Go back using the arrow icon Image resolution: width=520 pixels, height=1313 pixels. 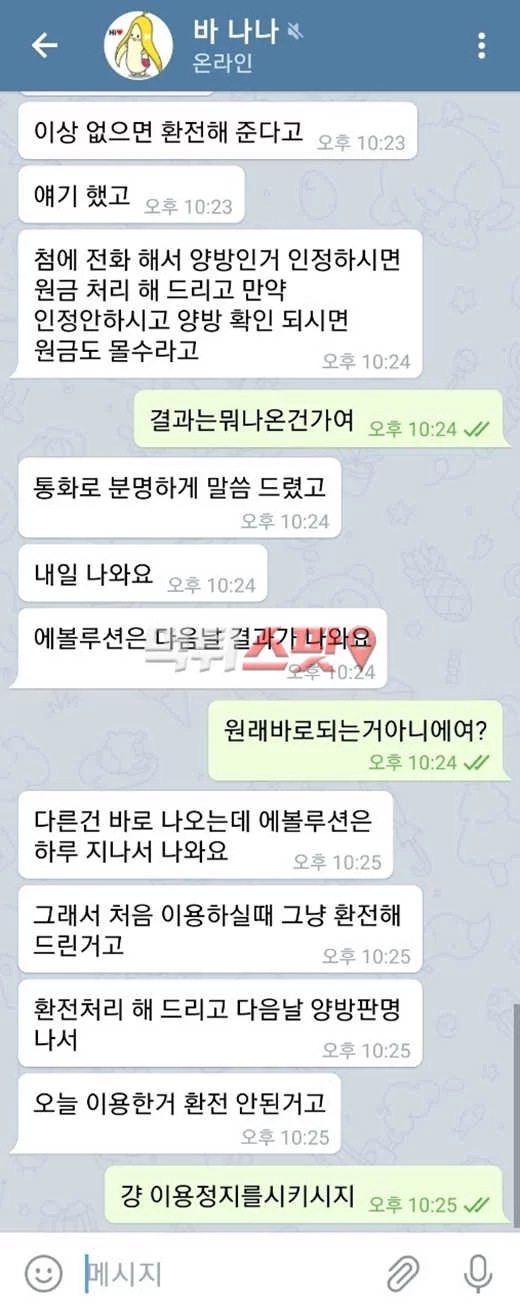(x=44, y=45)
